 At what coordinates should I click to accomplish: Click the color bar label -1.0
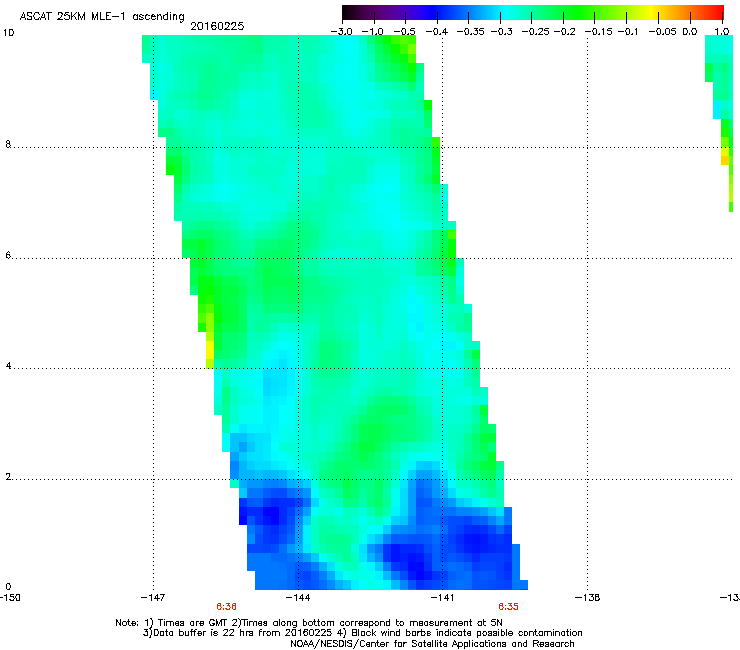(372, 32)
